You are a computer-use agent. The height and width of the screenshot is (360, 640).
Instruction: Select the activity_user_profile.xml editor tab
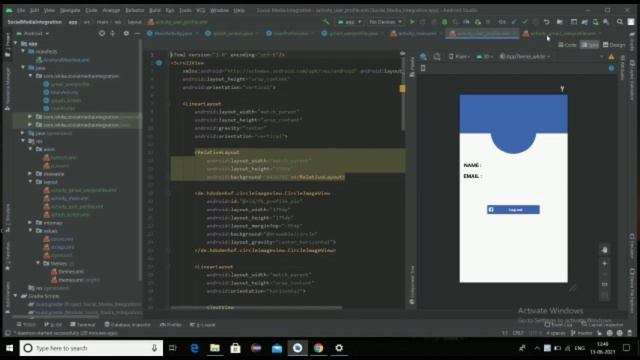click(482, 33)
